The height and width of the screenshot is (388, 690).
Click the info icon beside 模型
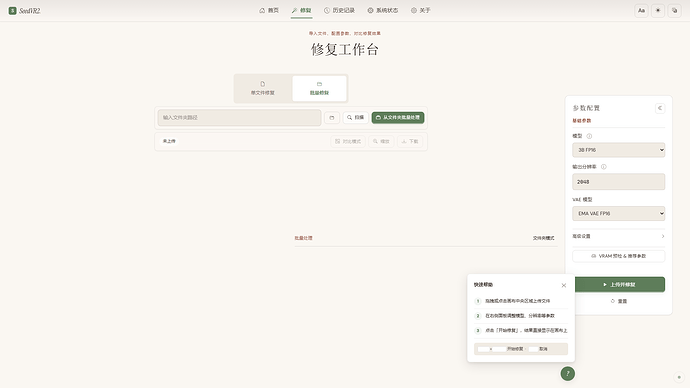click(x=589, y=136)
